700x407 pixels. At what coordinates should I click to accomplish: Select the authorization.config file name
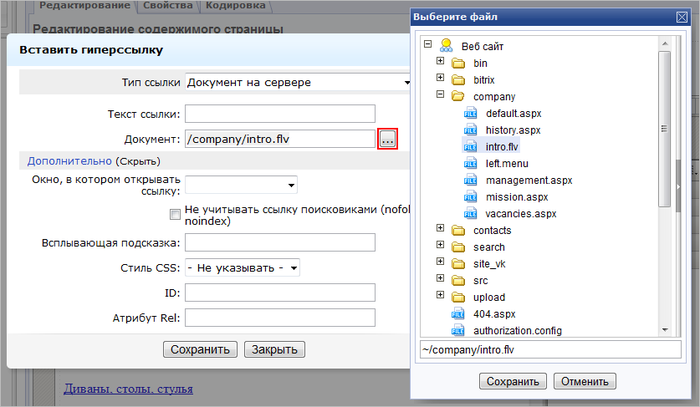tap(517, 331)
